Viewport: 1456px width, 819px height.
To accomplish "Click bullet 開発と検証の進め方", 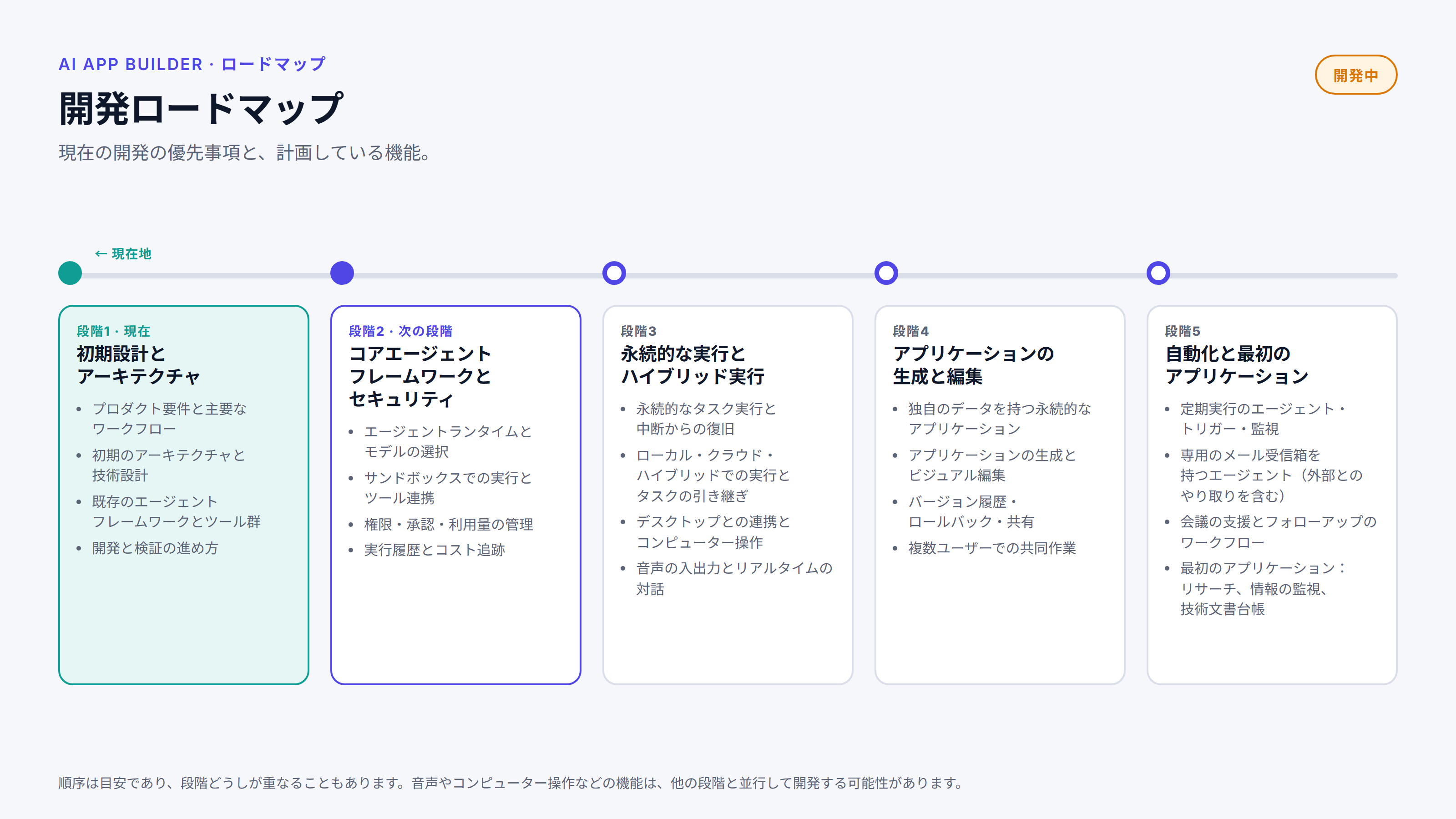I will point(155,548).
